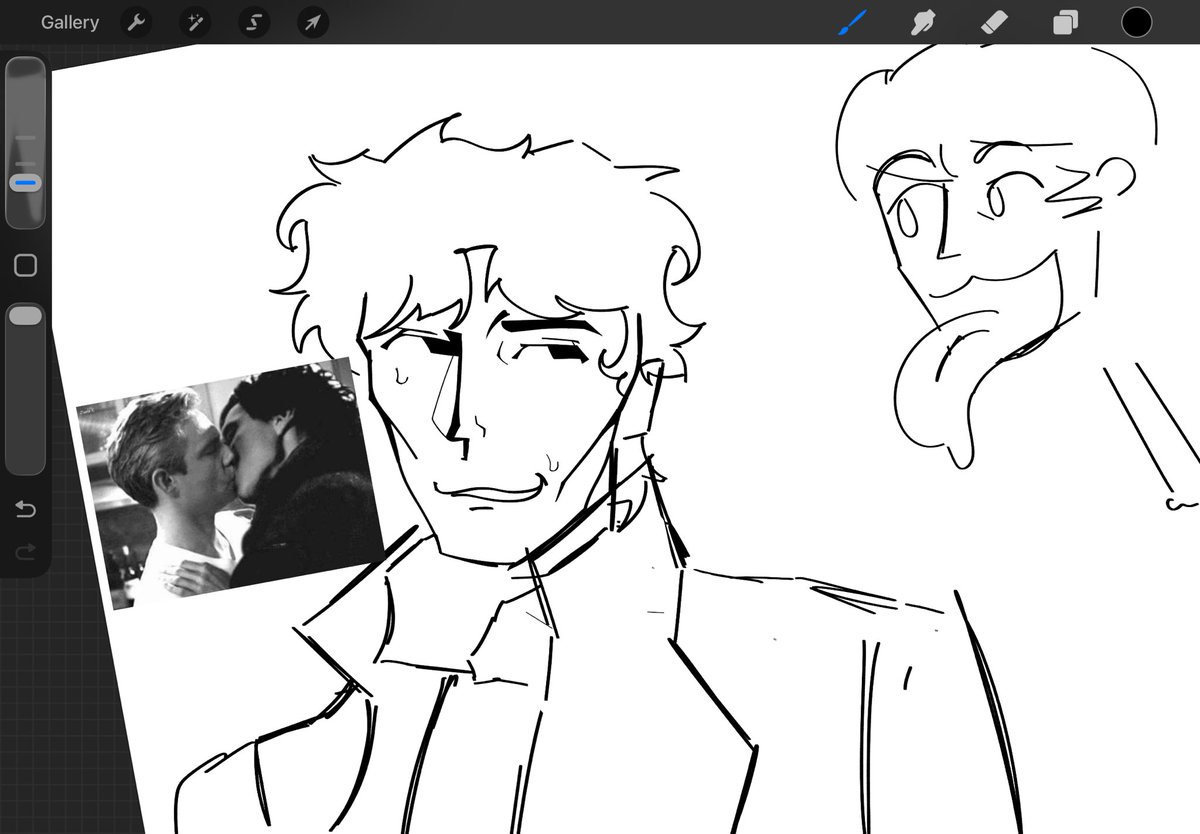Open the Selection tool

tap(254, 22)
